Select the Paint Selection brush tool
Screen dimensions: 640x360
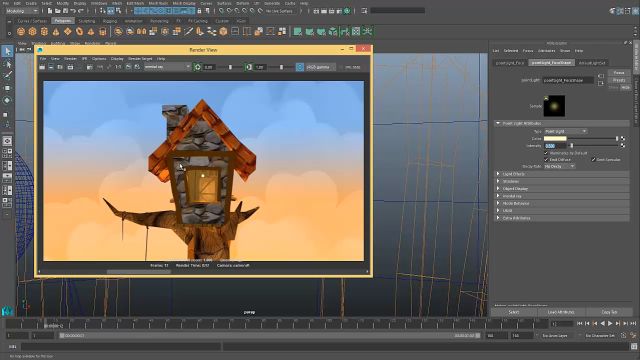click(7, 76)
